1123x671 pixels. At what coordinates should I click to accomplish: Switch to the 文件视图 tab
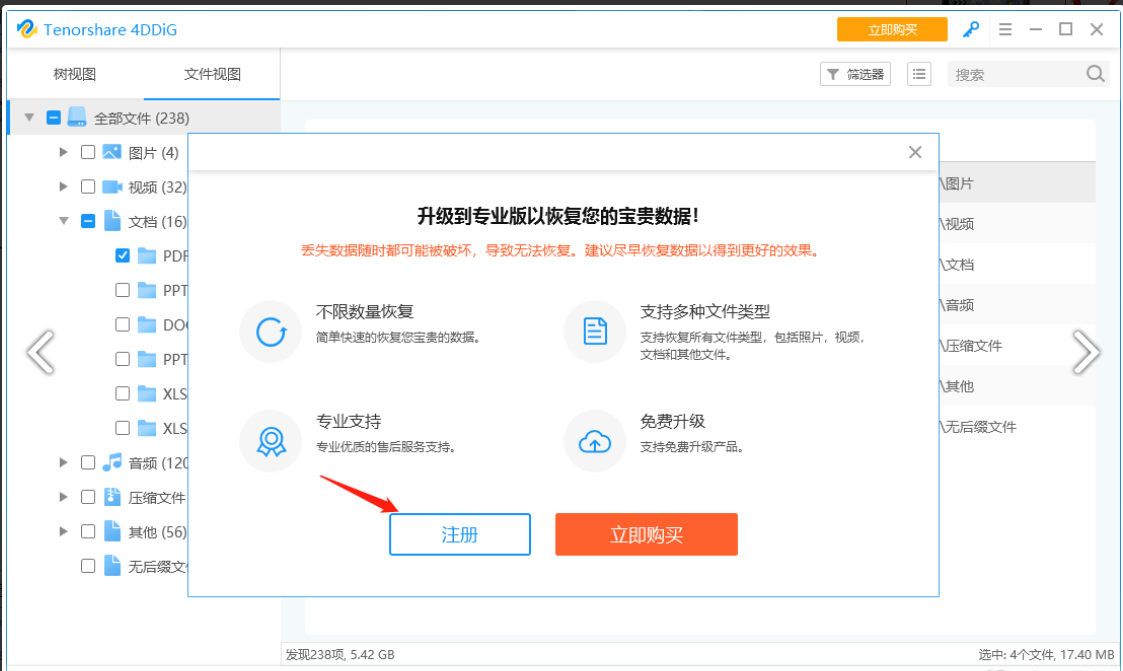point(212,74)
